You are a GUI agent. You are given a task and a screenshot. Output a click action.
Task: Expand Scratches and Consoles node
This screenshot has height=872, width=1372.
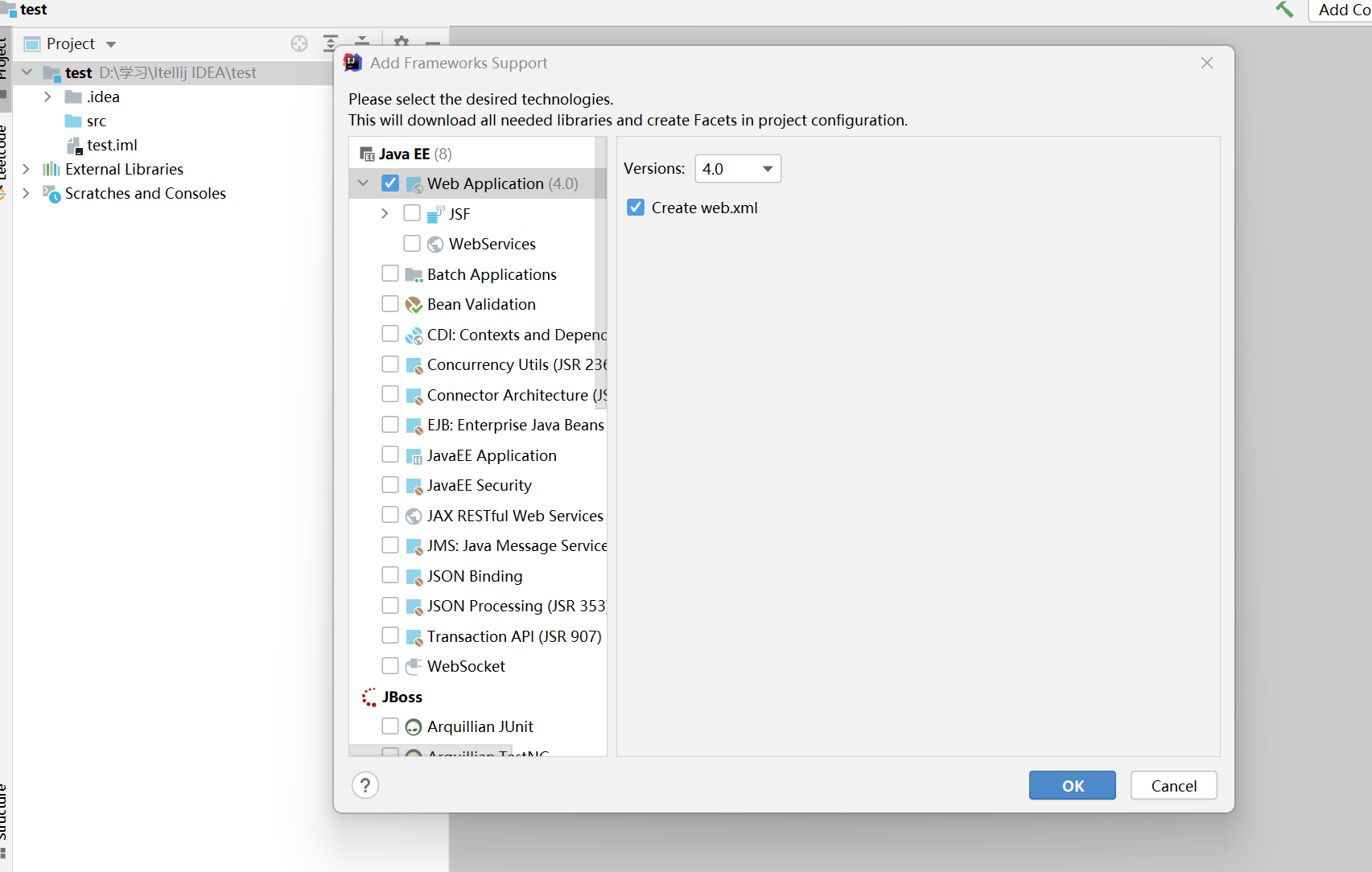pyautogui.click(x=26, y=193)
